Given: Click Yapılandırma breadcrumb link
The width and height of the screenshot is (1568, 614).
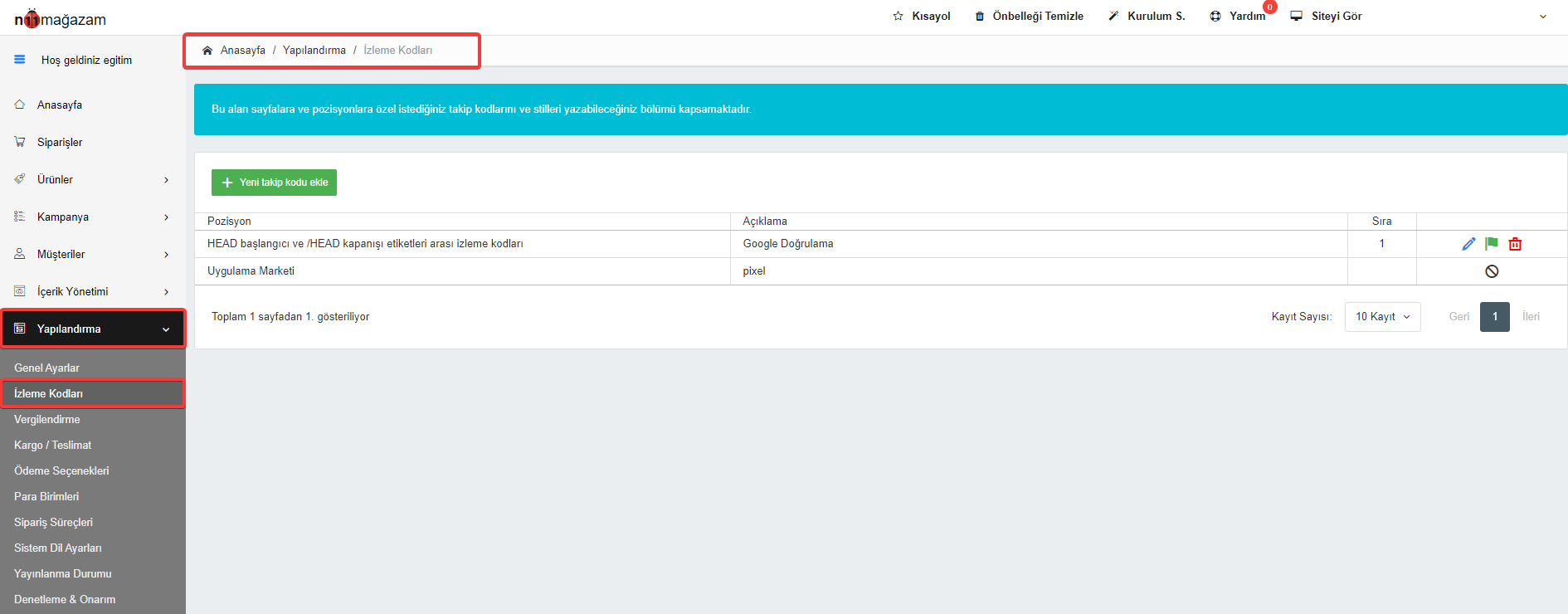Looking at the screenshot, I should click(314, 51).
